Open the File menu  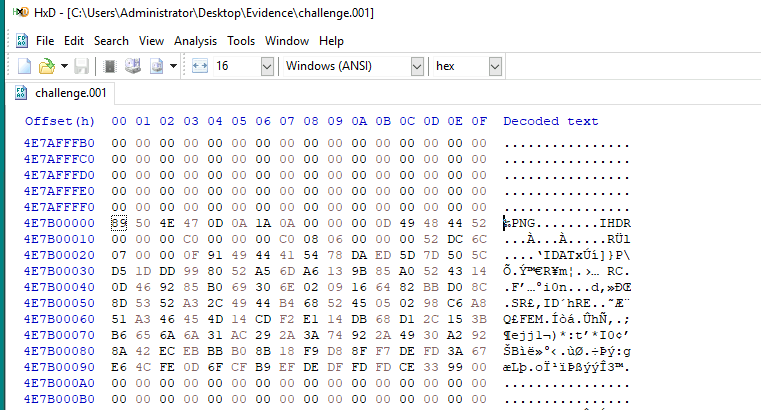click(x=45, y=41)
